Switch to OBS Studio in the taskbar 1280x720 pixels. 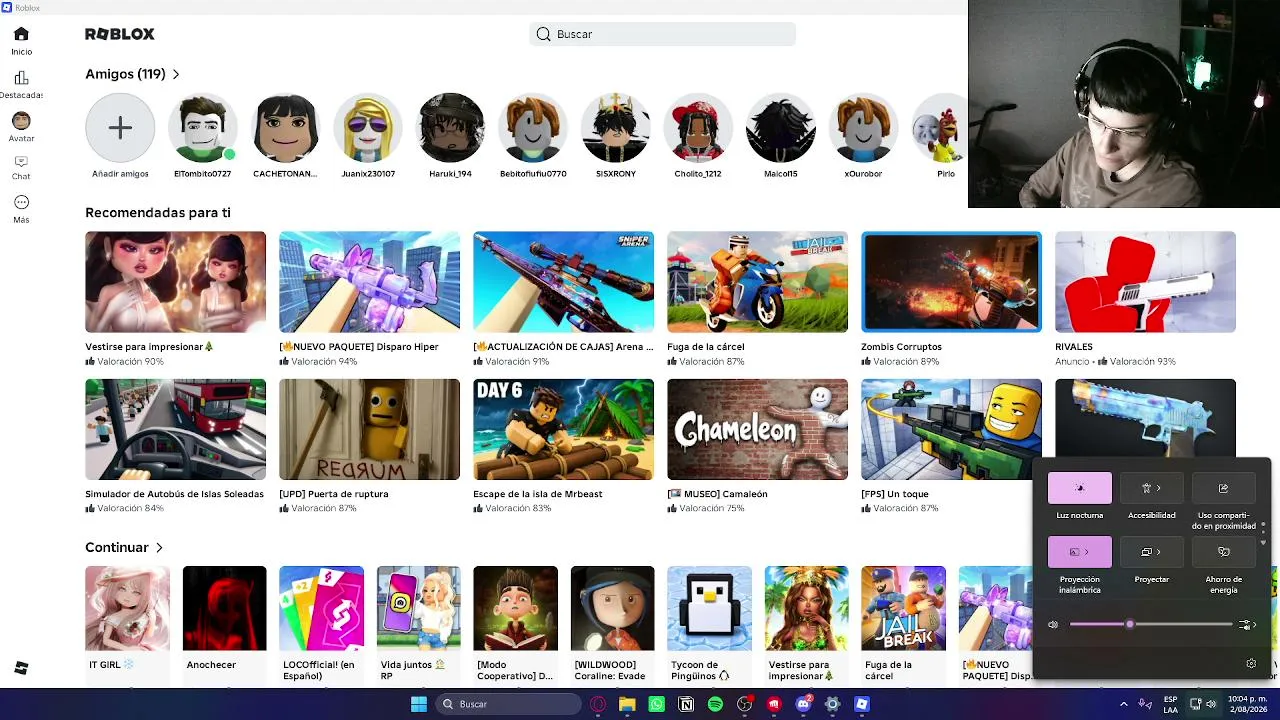pyautogui.click(x=744, y=704)
